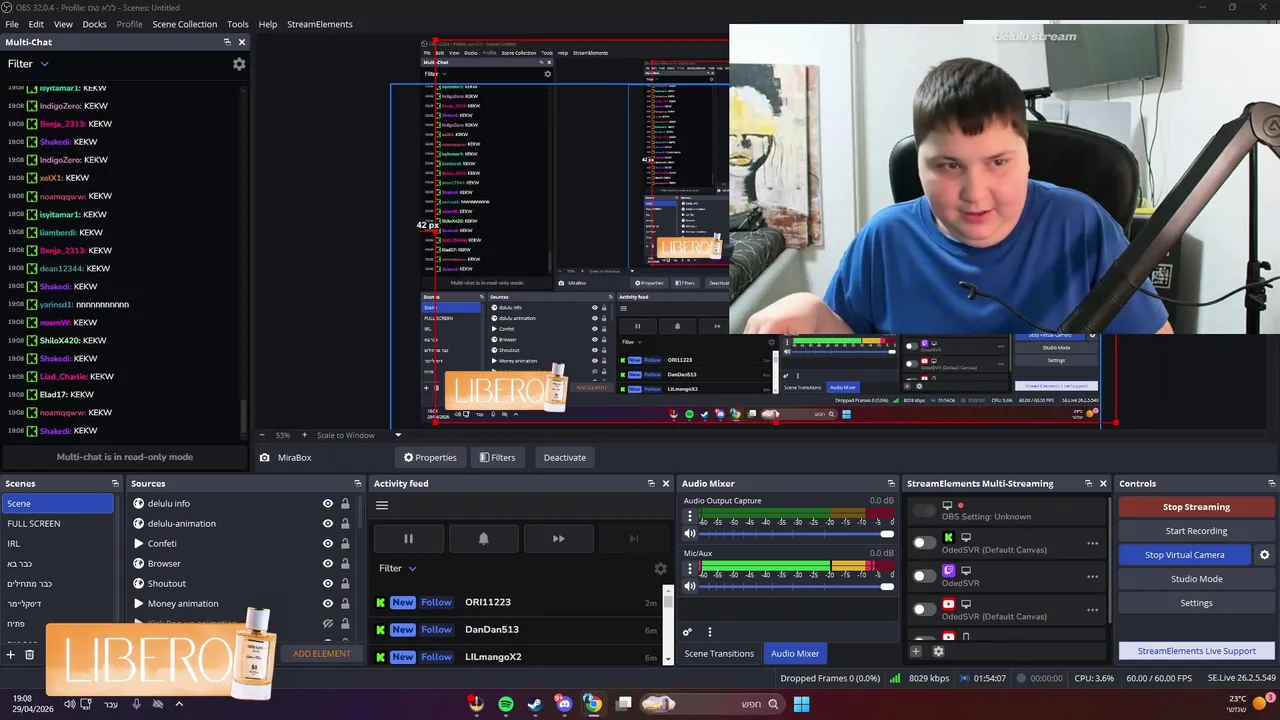Open StreamElements Live Support
The image size is (1280, 720).
[x=1196, y=651]
